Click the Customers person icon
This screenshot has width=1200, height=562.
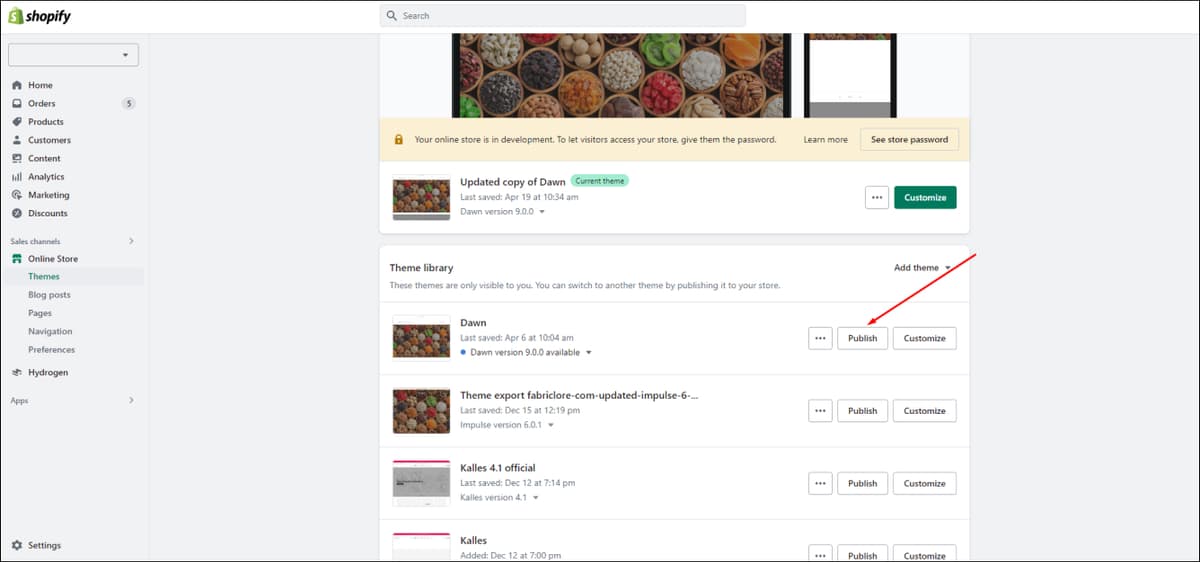click(17, 140)
